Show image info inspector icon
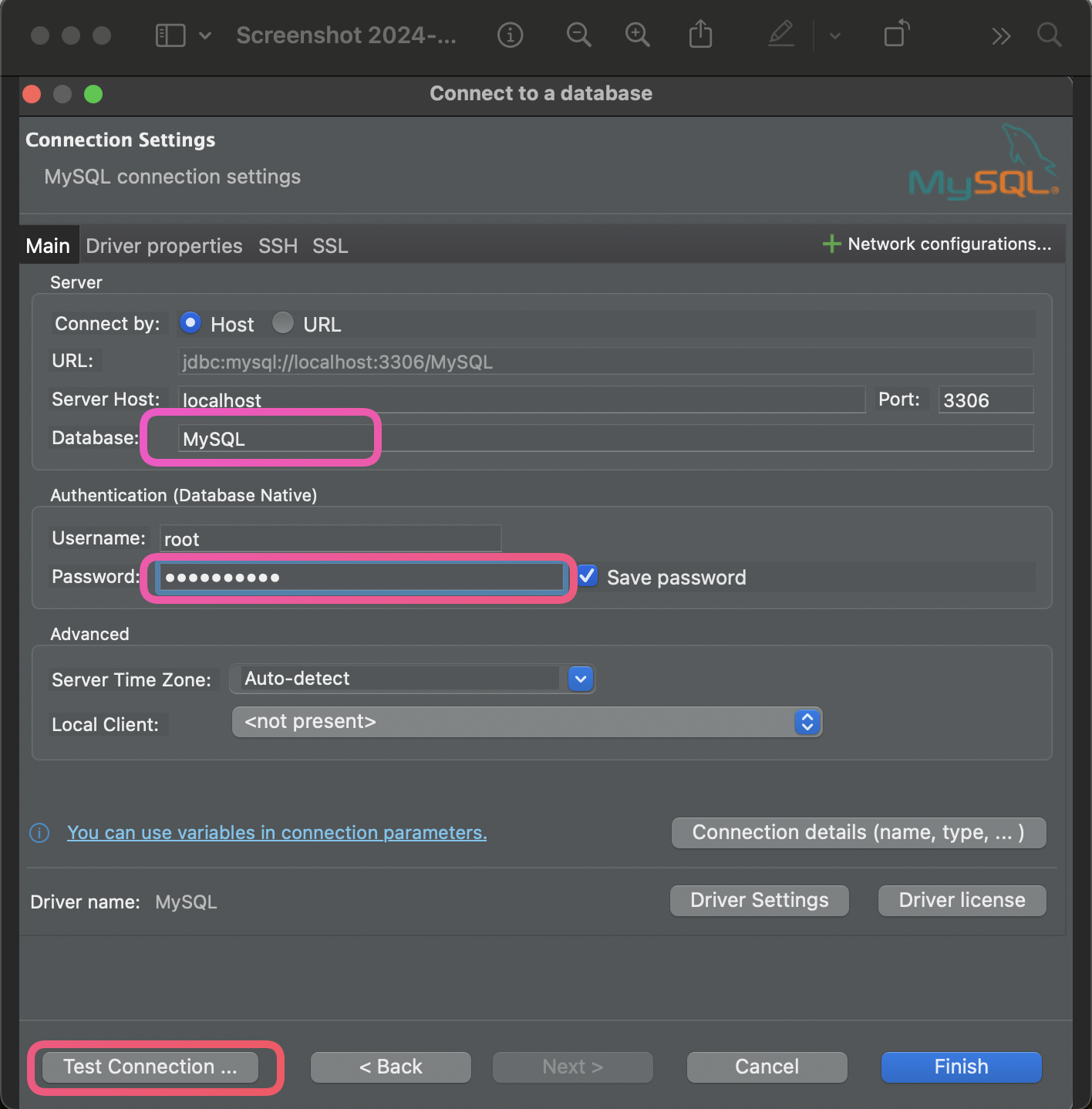The width and height of the screenshot is (1092, 1109). click(510, 35)
